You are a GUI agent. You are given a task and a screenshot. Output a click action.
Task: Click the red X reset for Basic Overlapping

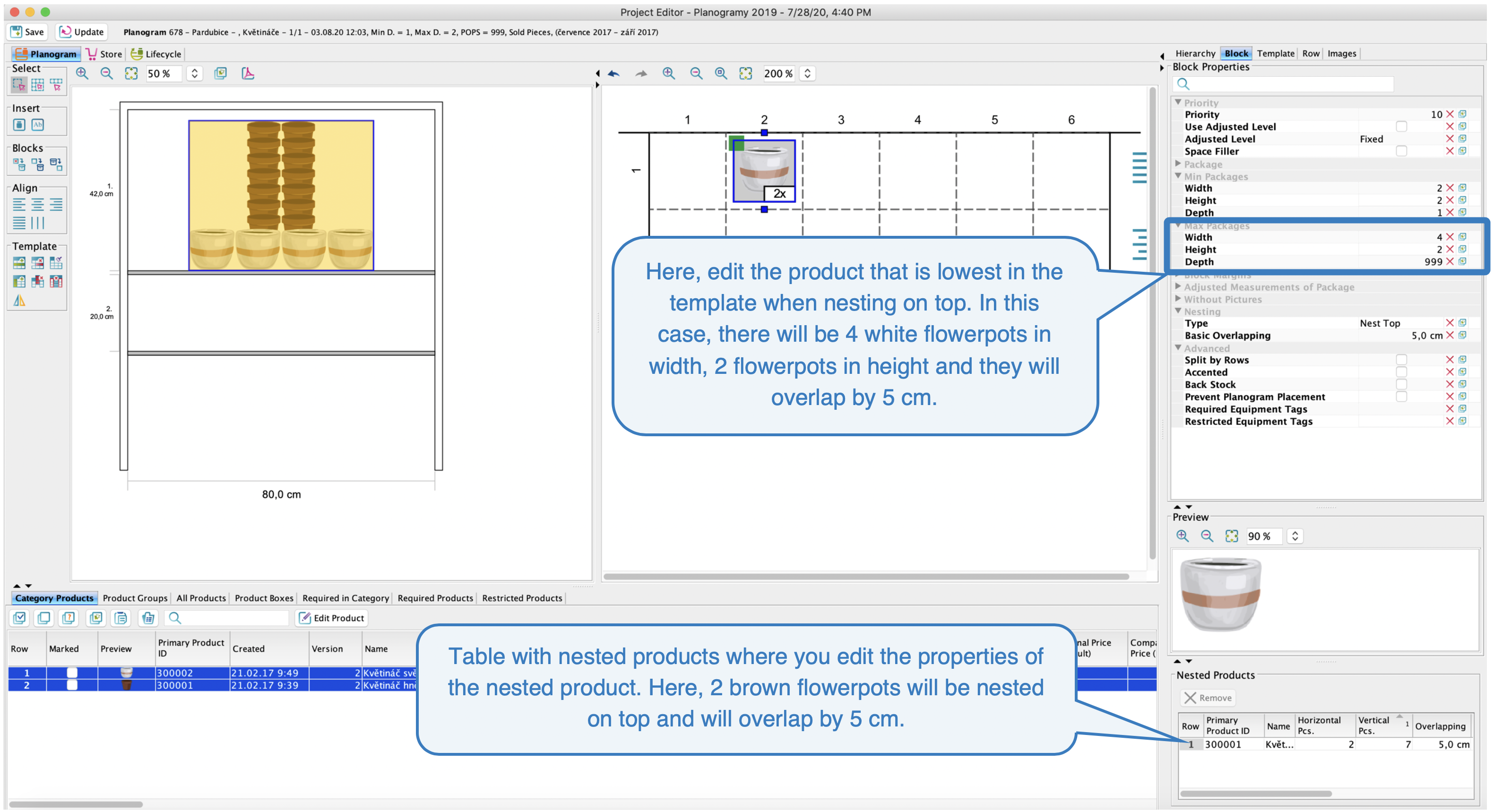pos(1450,335)
